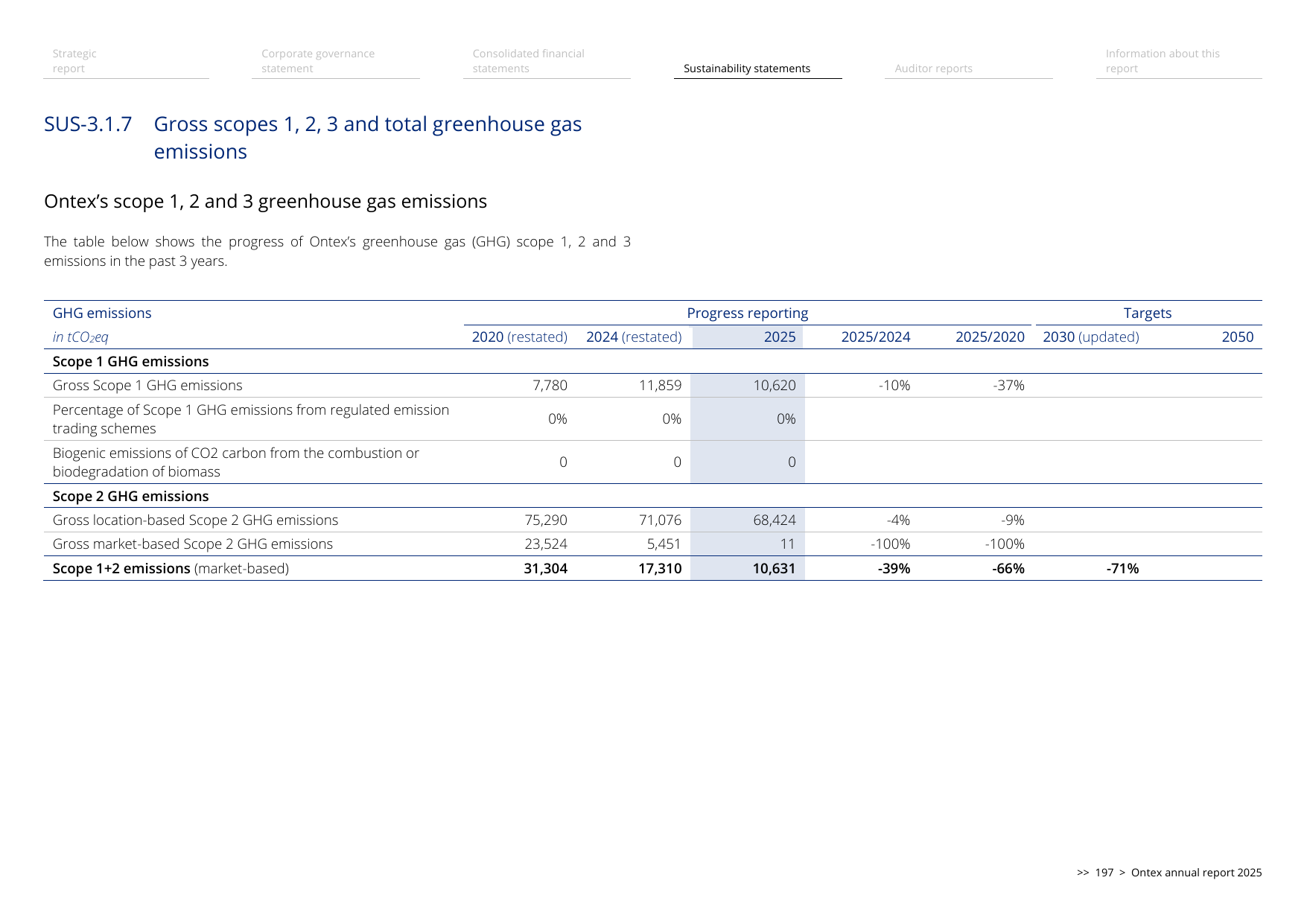Select the 'GHG emissions' table header

[x=102, y=313]
